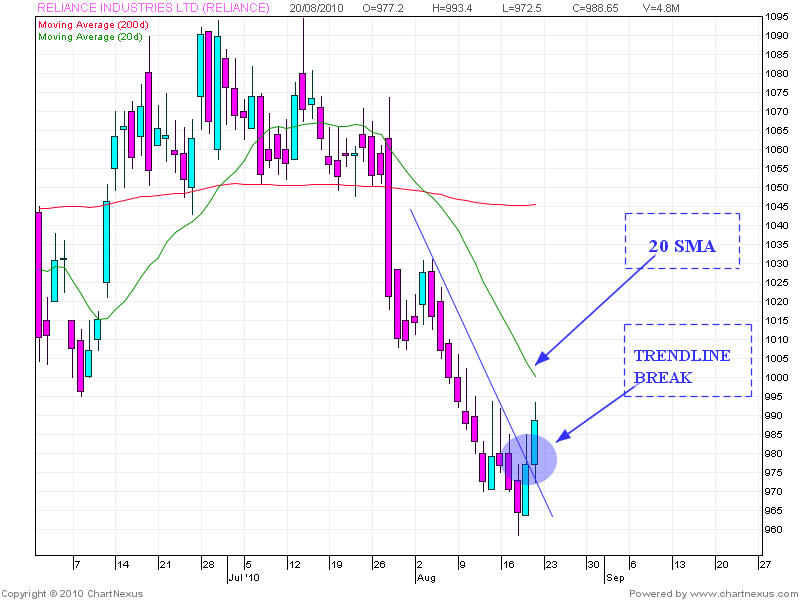Click the 1050 price axis label
This screenshot has width=800, height=600.
pos(777,188)
